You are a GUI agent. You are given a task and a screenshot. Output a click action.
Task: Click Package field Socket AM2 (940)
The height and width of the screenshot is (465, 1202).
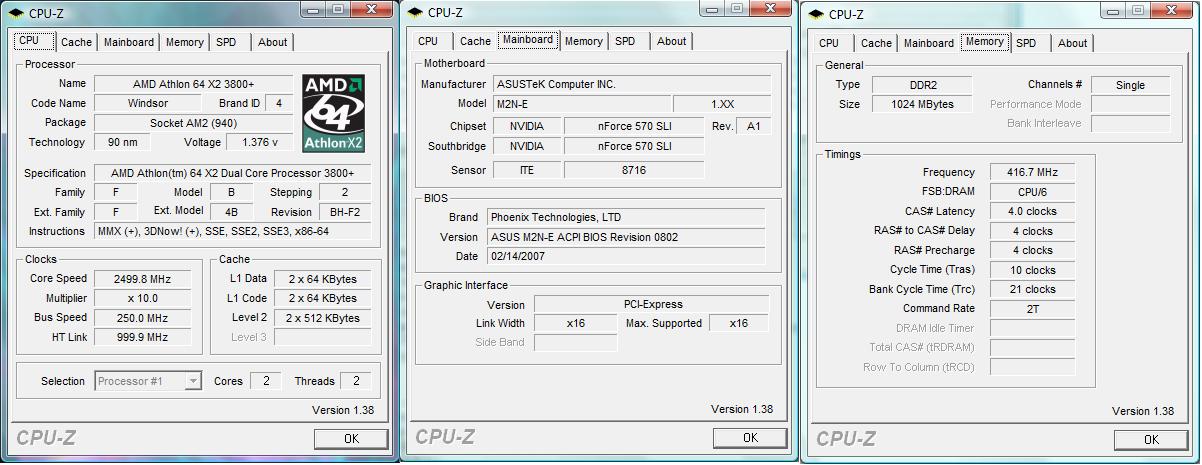click(194, 123)
